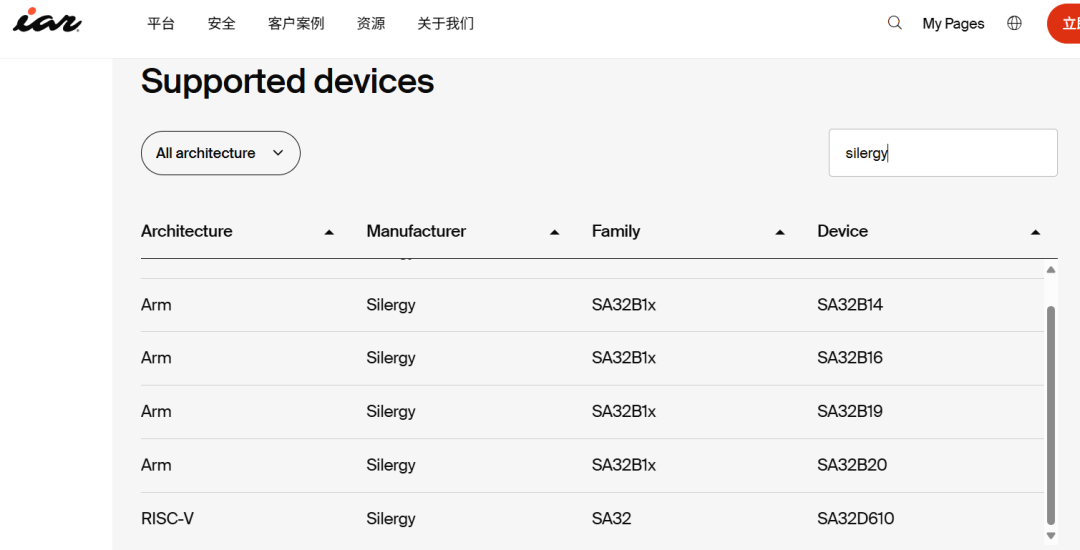This screenshot has height=550, width=1080.
Task: Click the table's vertical scrollbar thumb
Action: (1050, 415)
